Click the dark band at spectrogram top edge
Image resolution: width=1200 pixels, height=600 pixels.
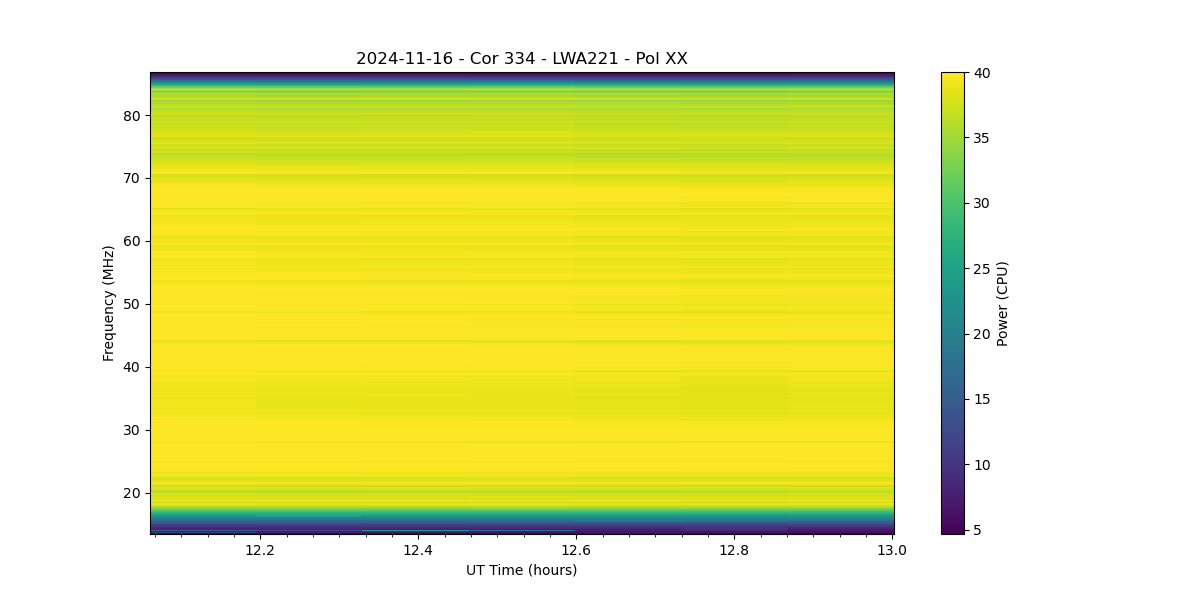pos(522,75)
